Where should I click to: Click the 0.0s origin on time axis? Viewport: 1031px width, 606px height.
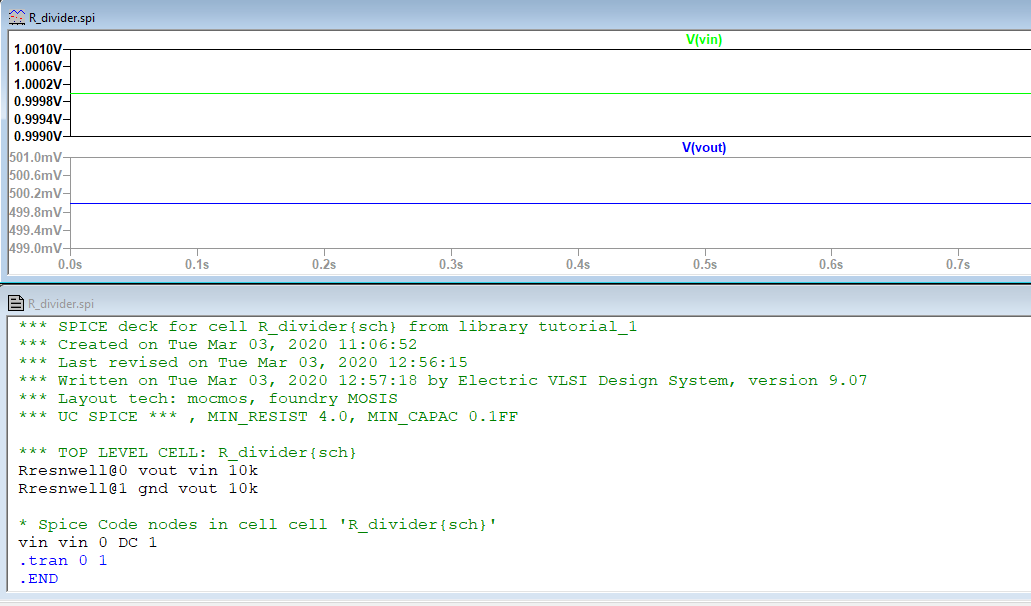pos(70,265)
